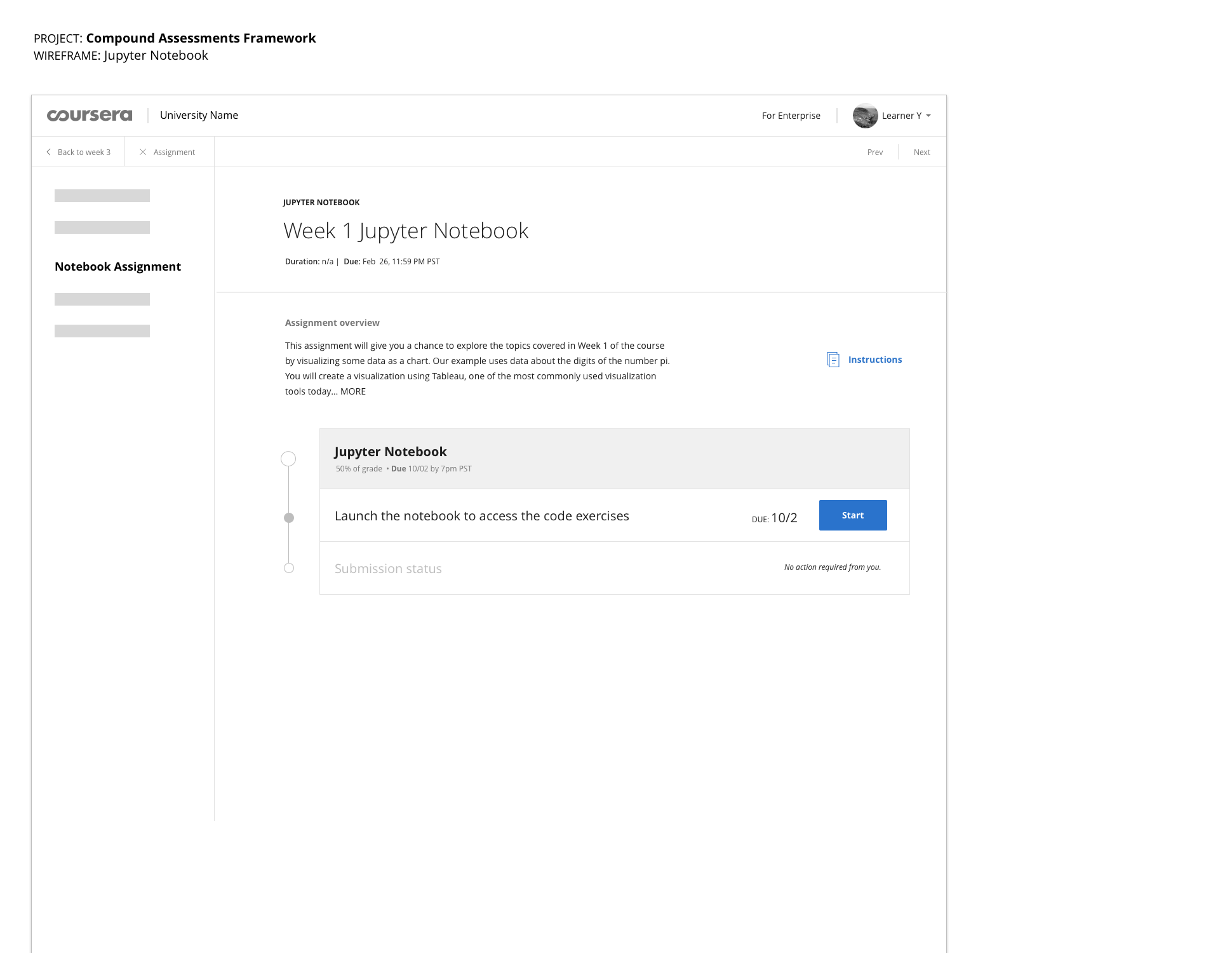Start the Jupyter Notebook
This screenshot has width=1232, height=953.
click(853, 515)
